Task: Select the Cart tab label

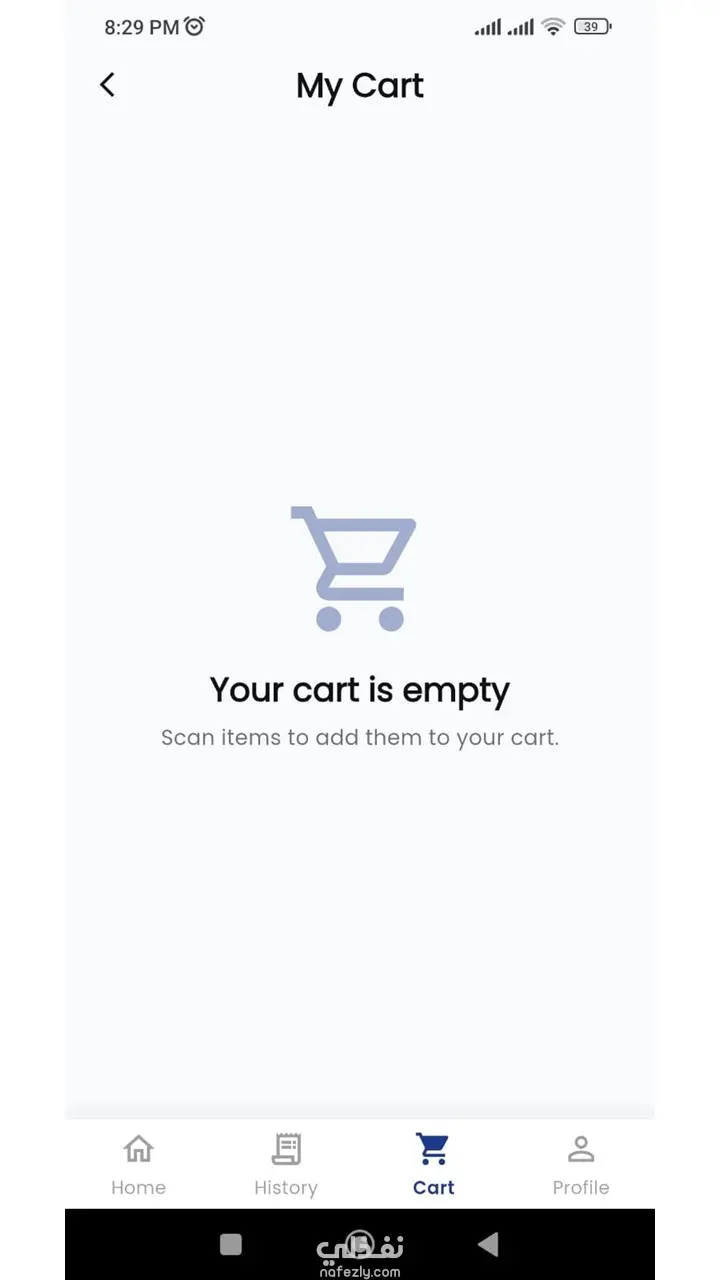Action: click(433, 1188)
